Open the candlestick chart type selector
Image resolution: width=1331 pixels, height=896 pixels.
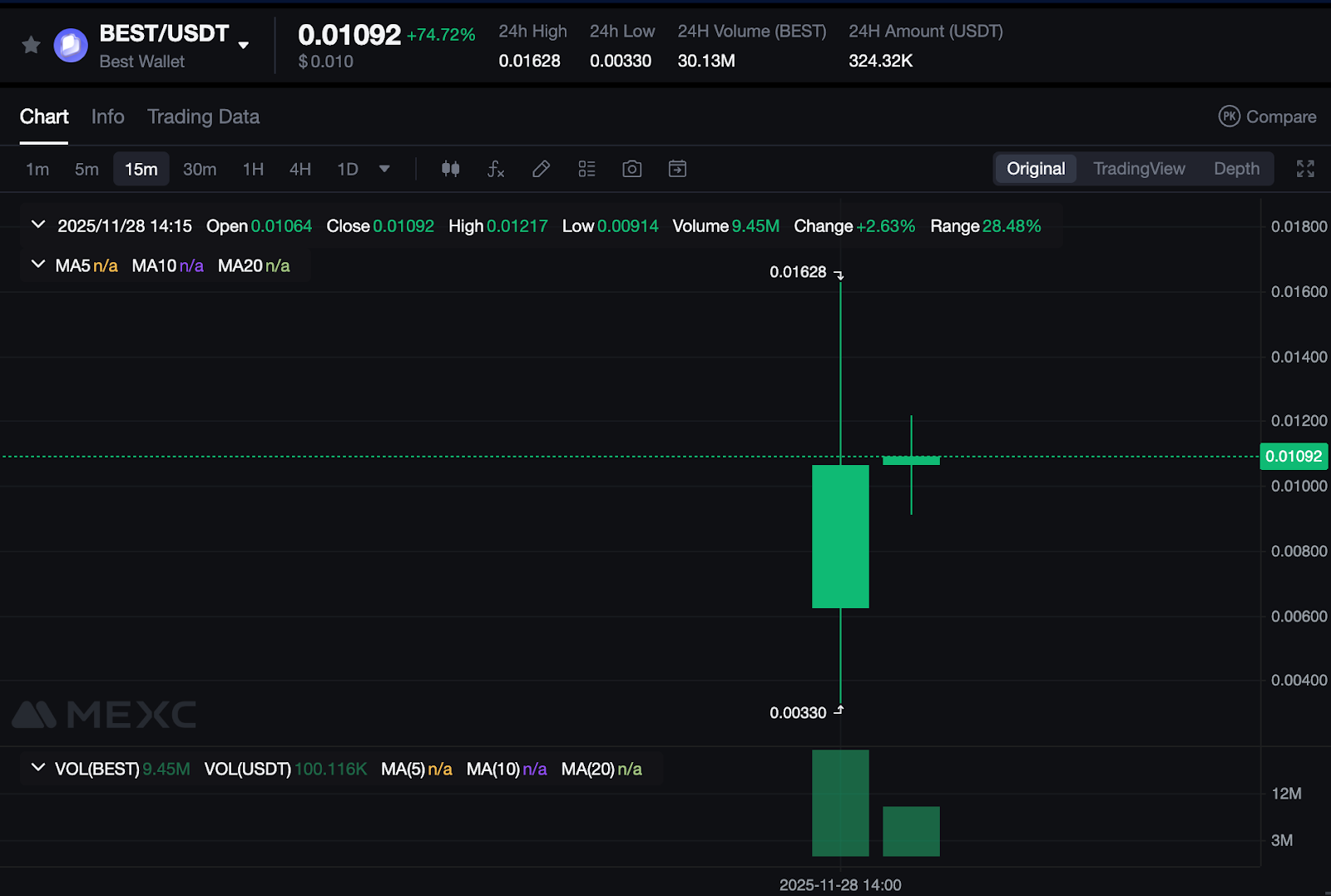pyautogui.click(x=450, y=169)
